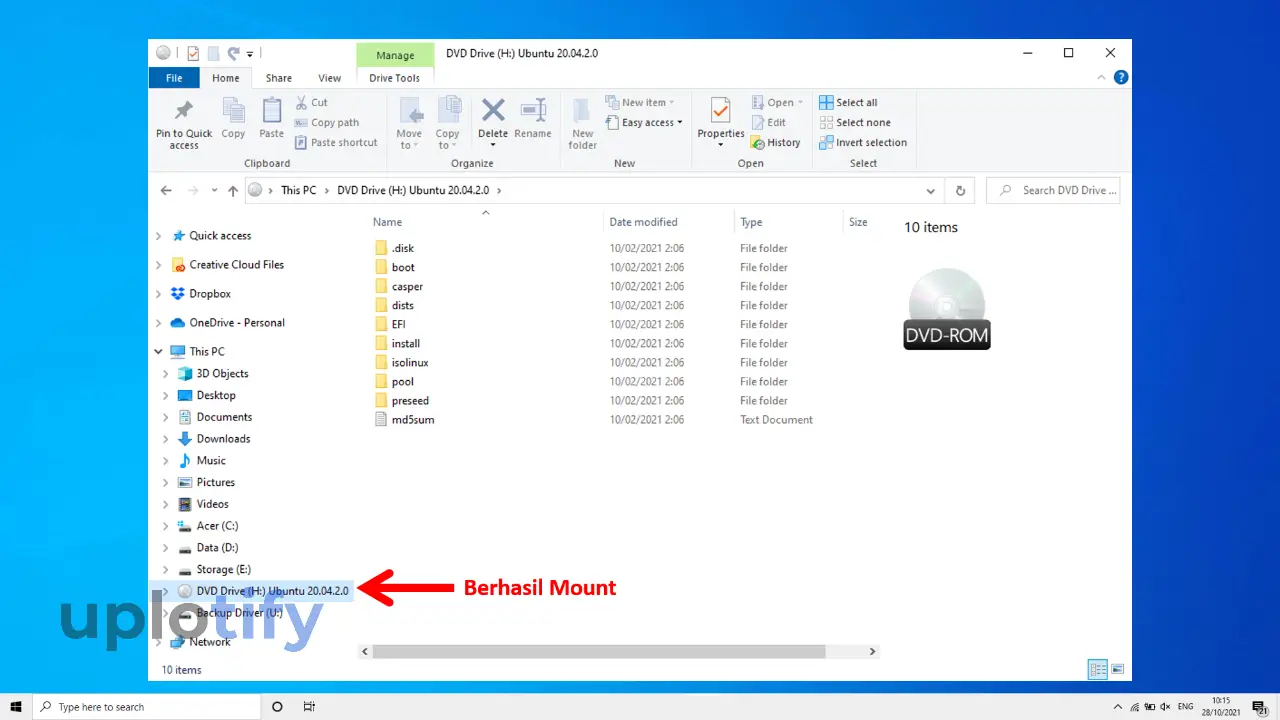Screen dimensions: 1280x720
Task: Expand the address bar history dropdown
Action: 931,190
